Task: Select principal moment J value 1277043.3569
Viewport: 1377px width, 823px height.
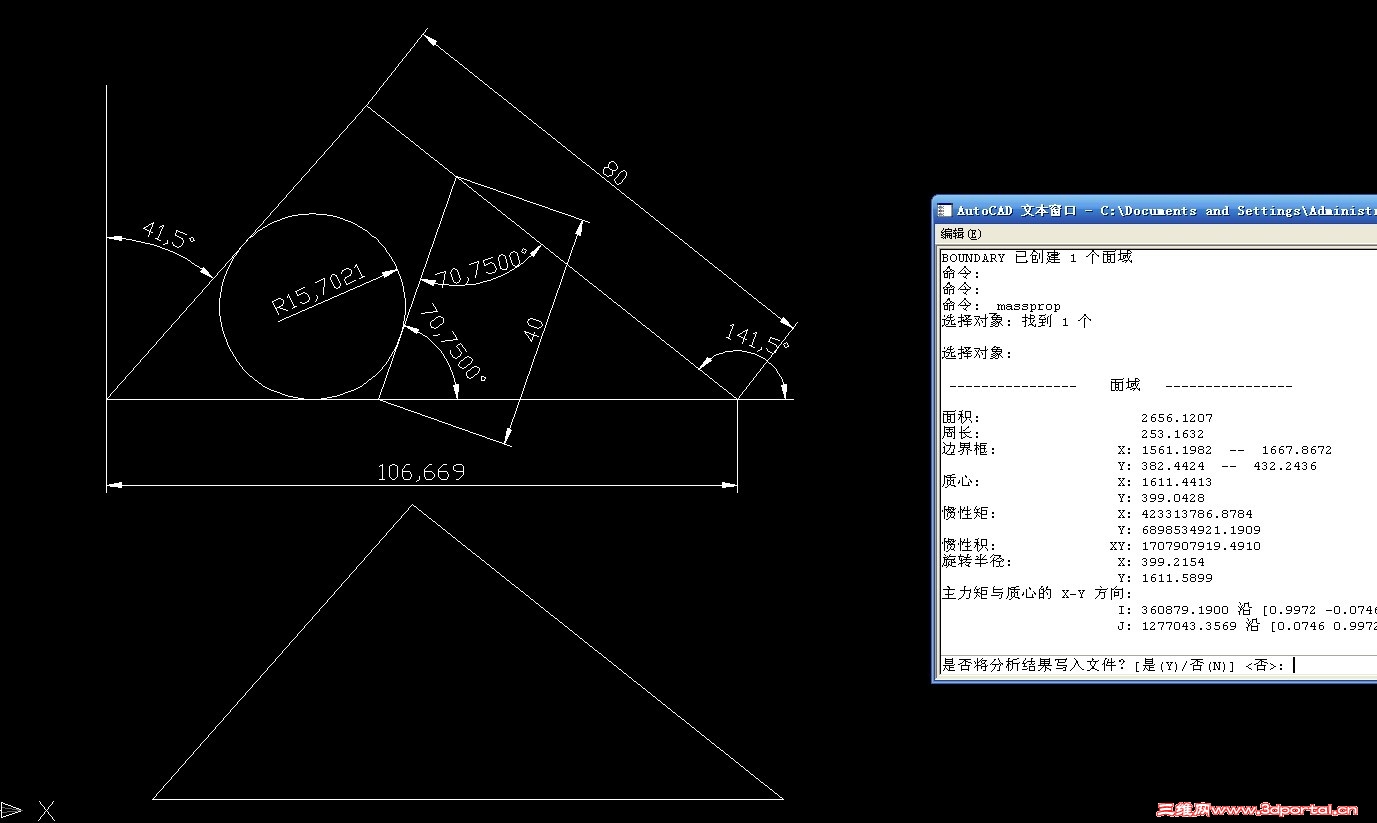Action: point(1188,626)
